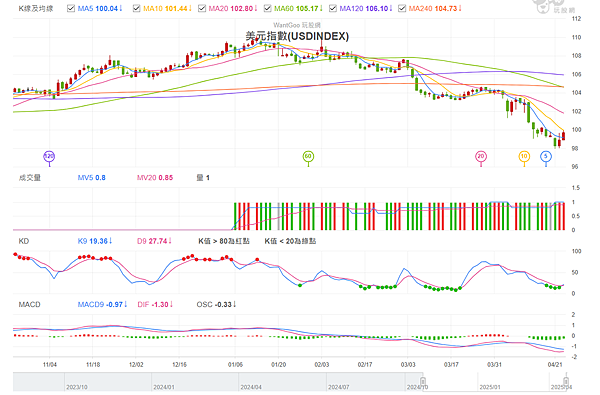Toggle the MA10 line checkbox

pyautogui.click(x=136, y=8)
